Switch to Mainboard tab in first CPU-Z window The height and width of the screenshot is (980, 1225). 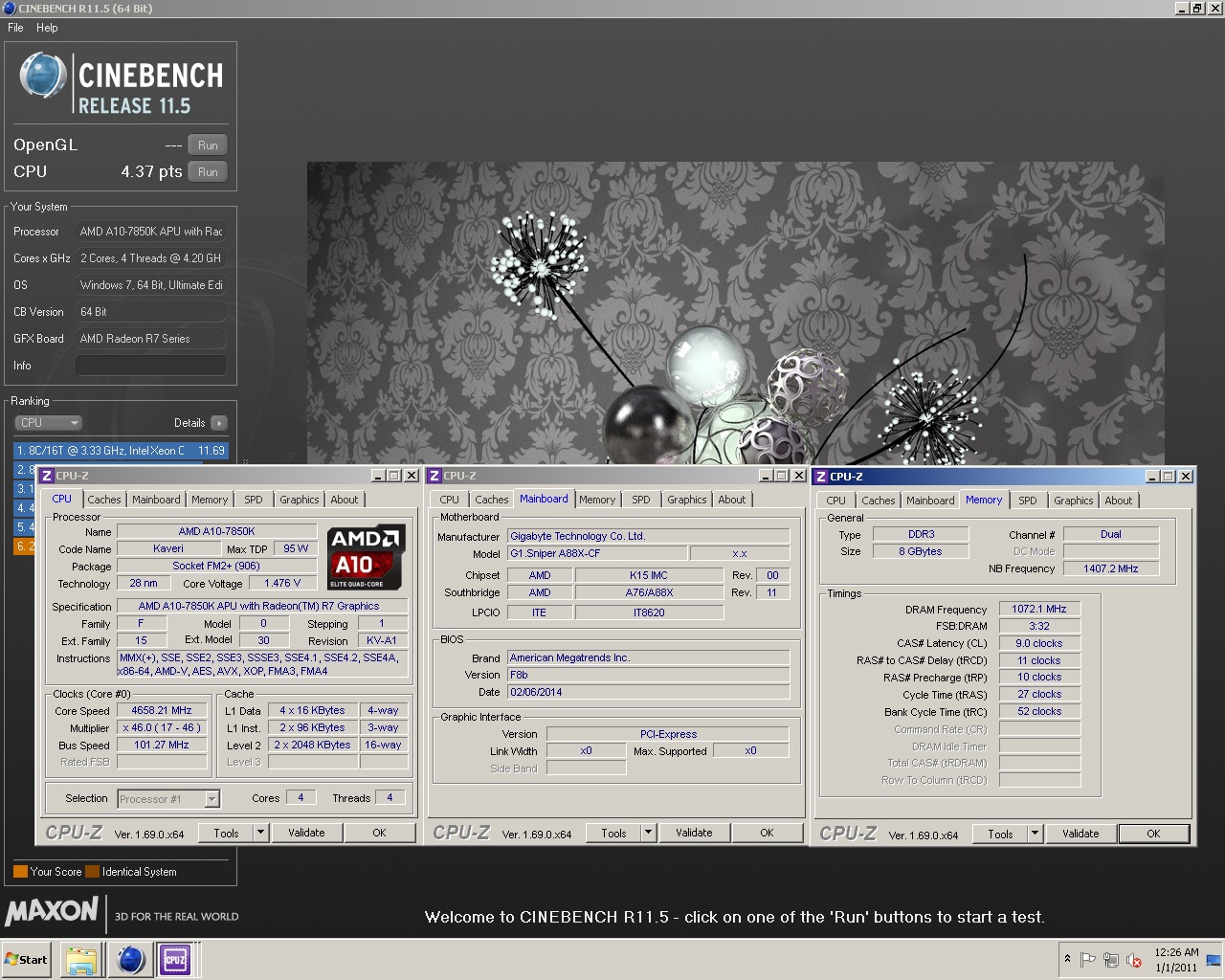156,500
